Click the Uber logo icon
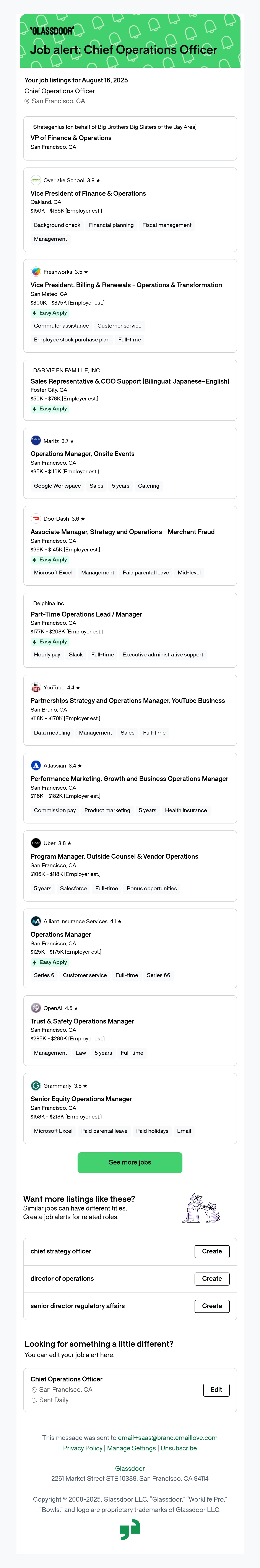 [x=36, y=843]
